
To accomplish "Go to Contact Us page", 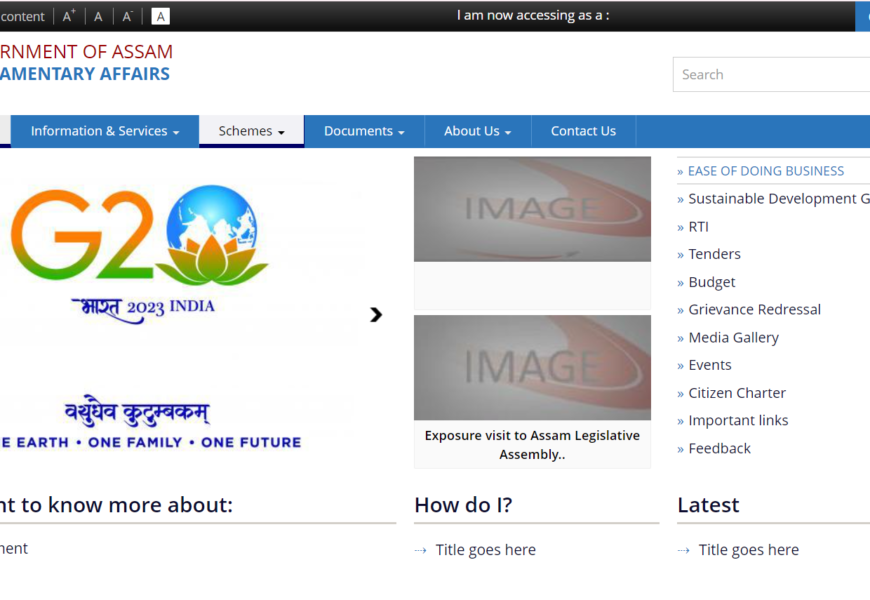I will point(583,131).
